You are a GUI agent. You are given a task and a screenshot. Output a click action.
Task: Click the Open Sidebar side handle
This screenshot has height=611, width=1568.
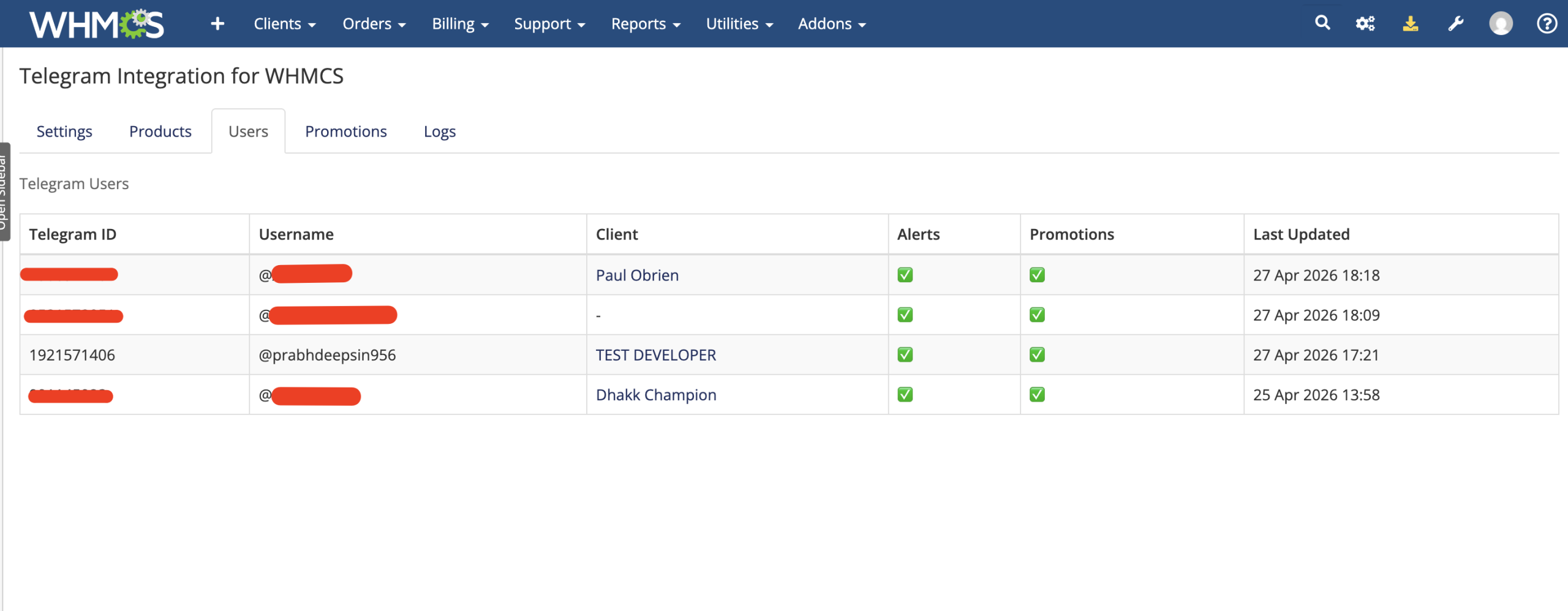click(x=4, y=192)
